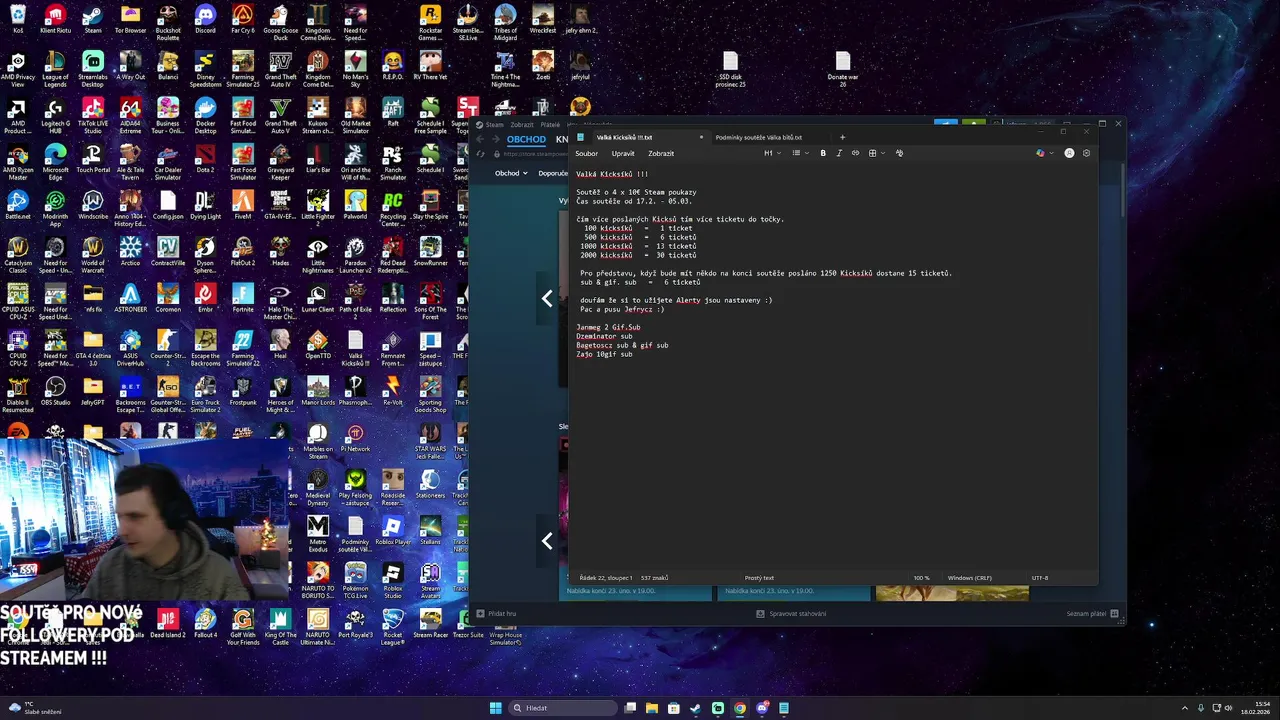The height and width of the screenshot is (720, 1280).
Task: Select the OBS Studio desktop shortcut
Action: tap(55, 391)
